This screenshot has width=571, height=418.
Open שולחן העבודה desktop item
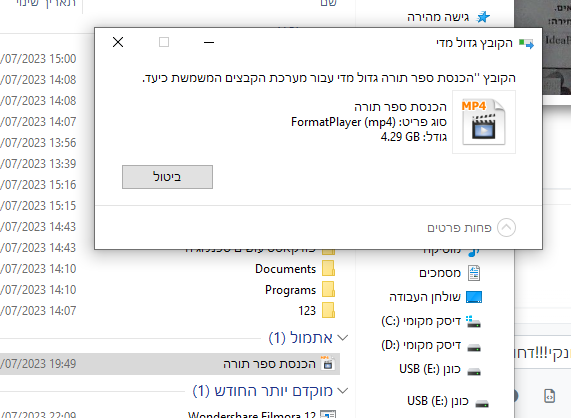436,297
